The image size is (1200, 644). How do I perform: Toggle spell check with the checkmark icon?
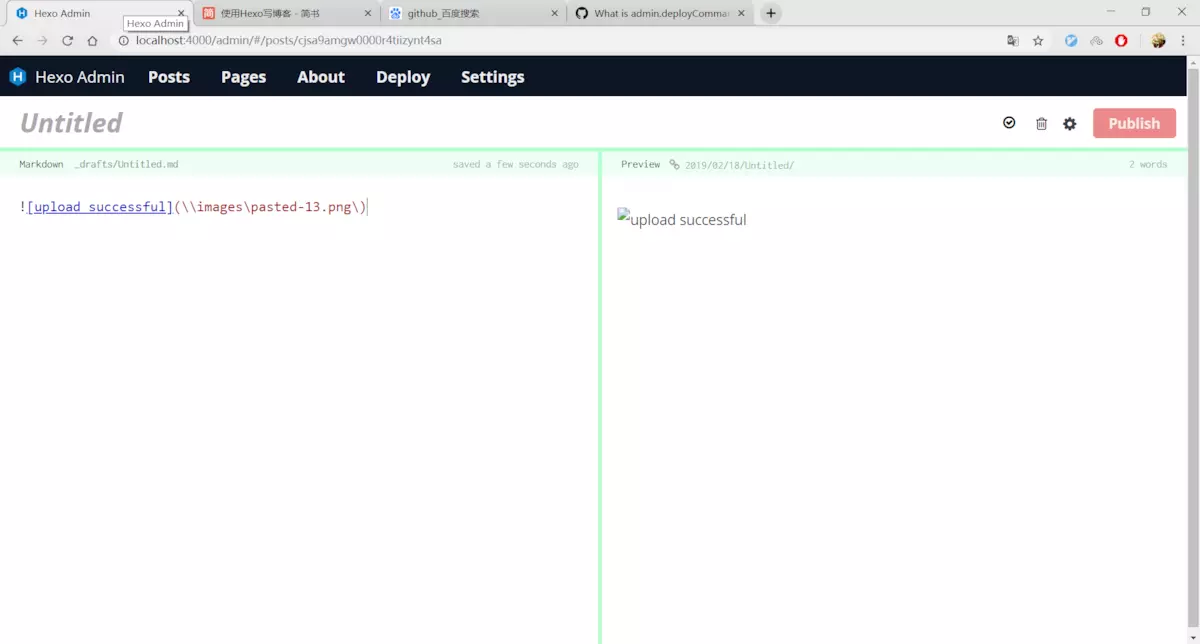coord(1009,123)
